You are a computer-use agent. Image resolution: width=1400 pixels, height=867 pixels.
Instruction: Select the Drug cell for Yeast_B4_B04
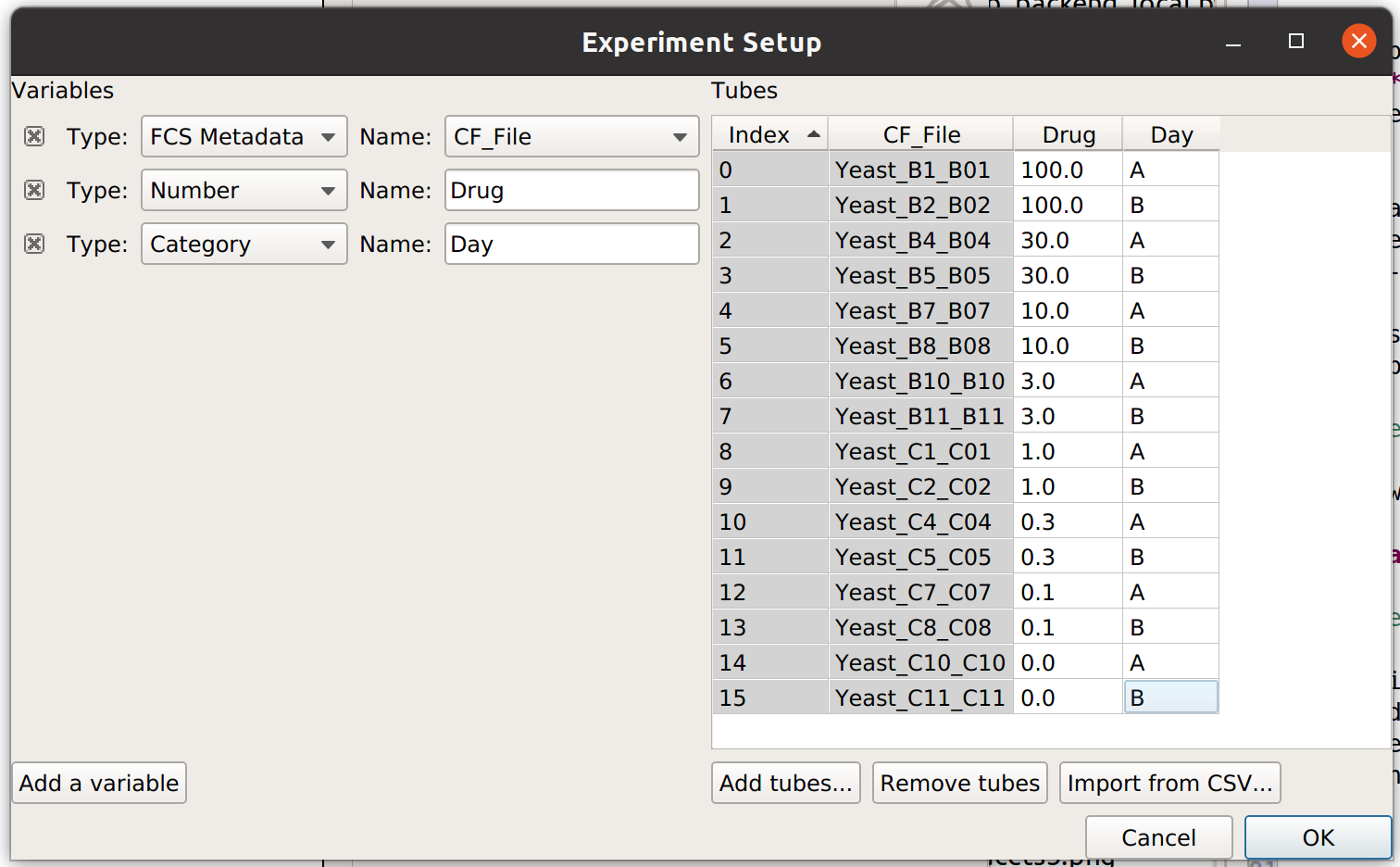click(1069, 240)
